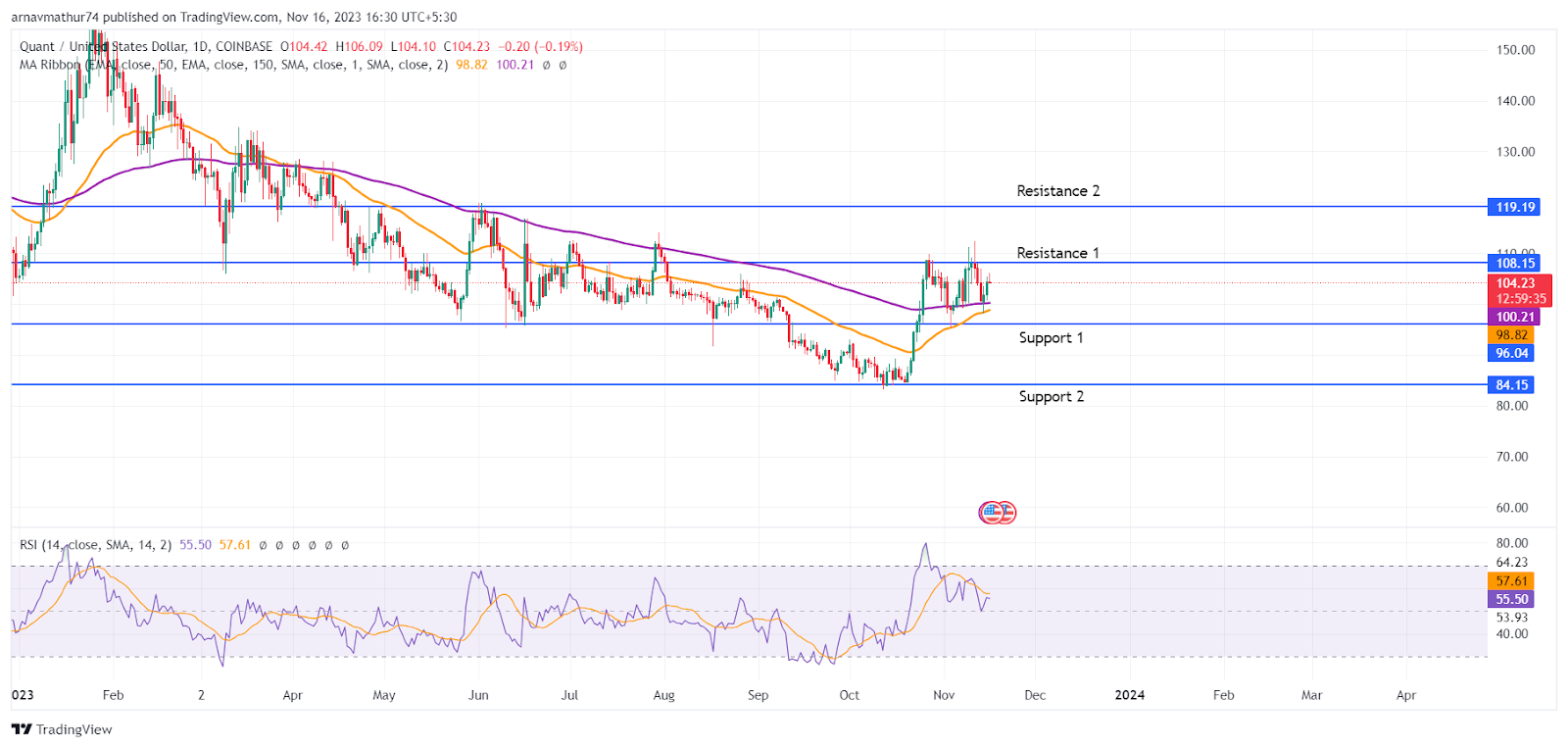Click the Apr 2024 time axis label
The height and width of the screenshot is (748, 1568).
click(1406, 695)
